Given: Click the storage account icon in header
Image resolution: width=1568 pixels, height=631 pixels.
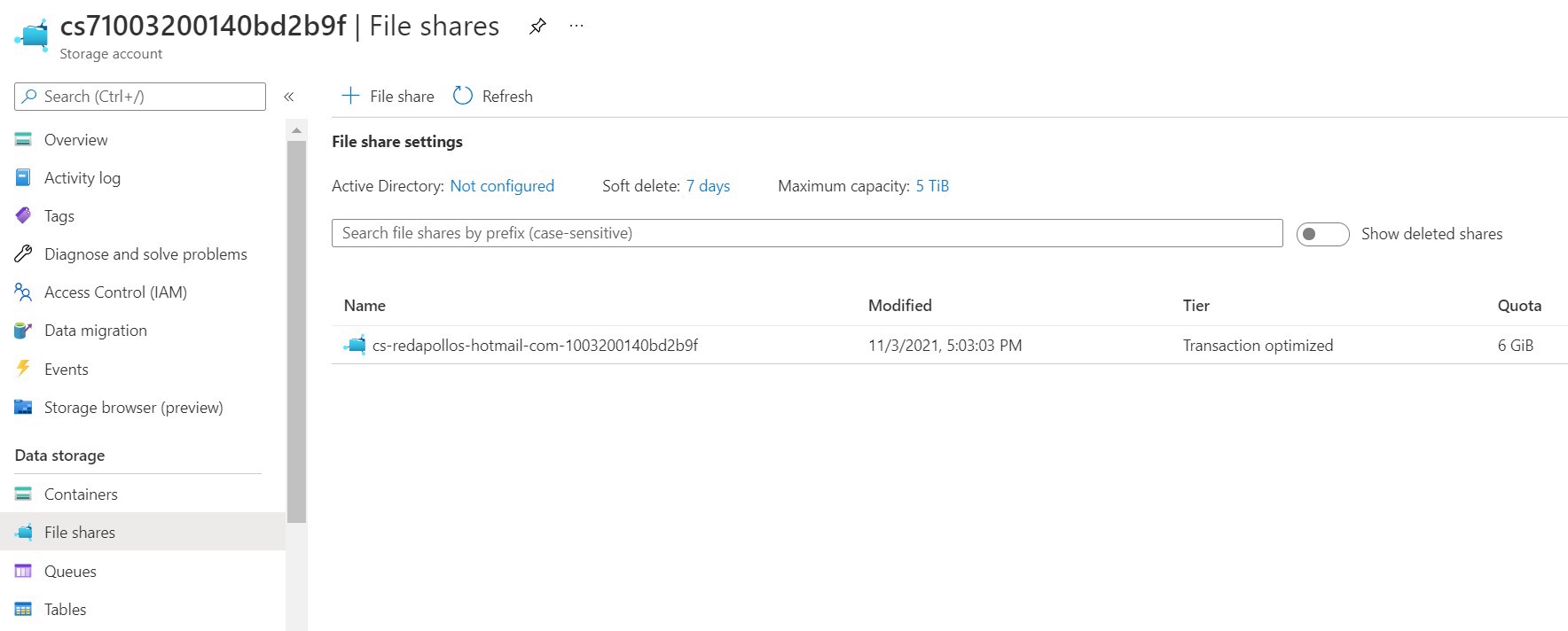Looking at the screenshot, I should pyautogui.click(x=32, y=35).
